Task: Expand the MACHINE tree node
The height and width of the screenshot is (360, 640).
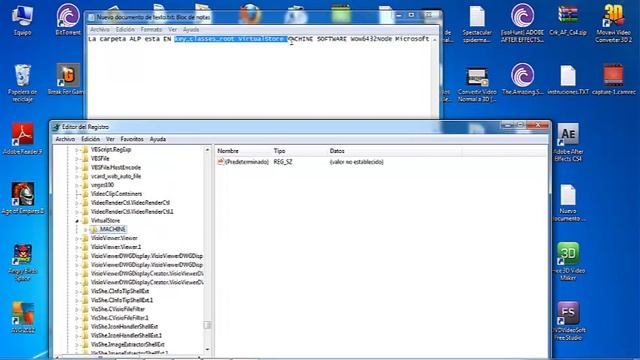Action: (86, 229)
